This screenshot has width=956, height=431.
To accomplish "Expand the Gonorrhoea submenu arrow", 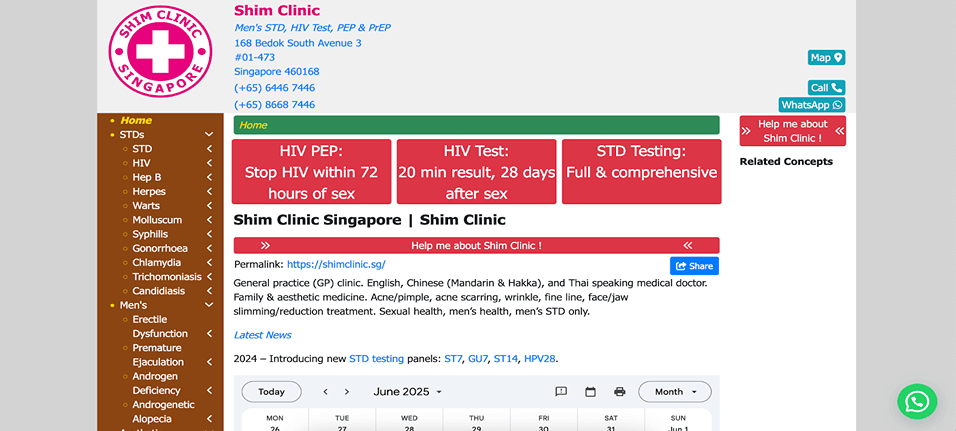I will point(209,249).
